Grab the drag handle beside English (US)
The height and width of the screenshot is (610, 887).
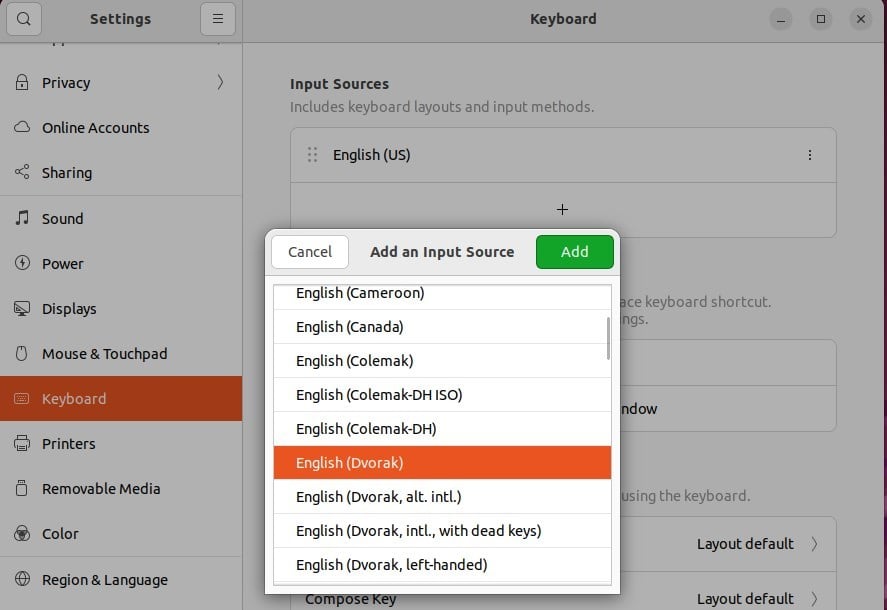pos(312,155)
